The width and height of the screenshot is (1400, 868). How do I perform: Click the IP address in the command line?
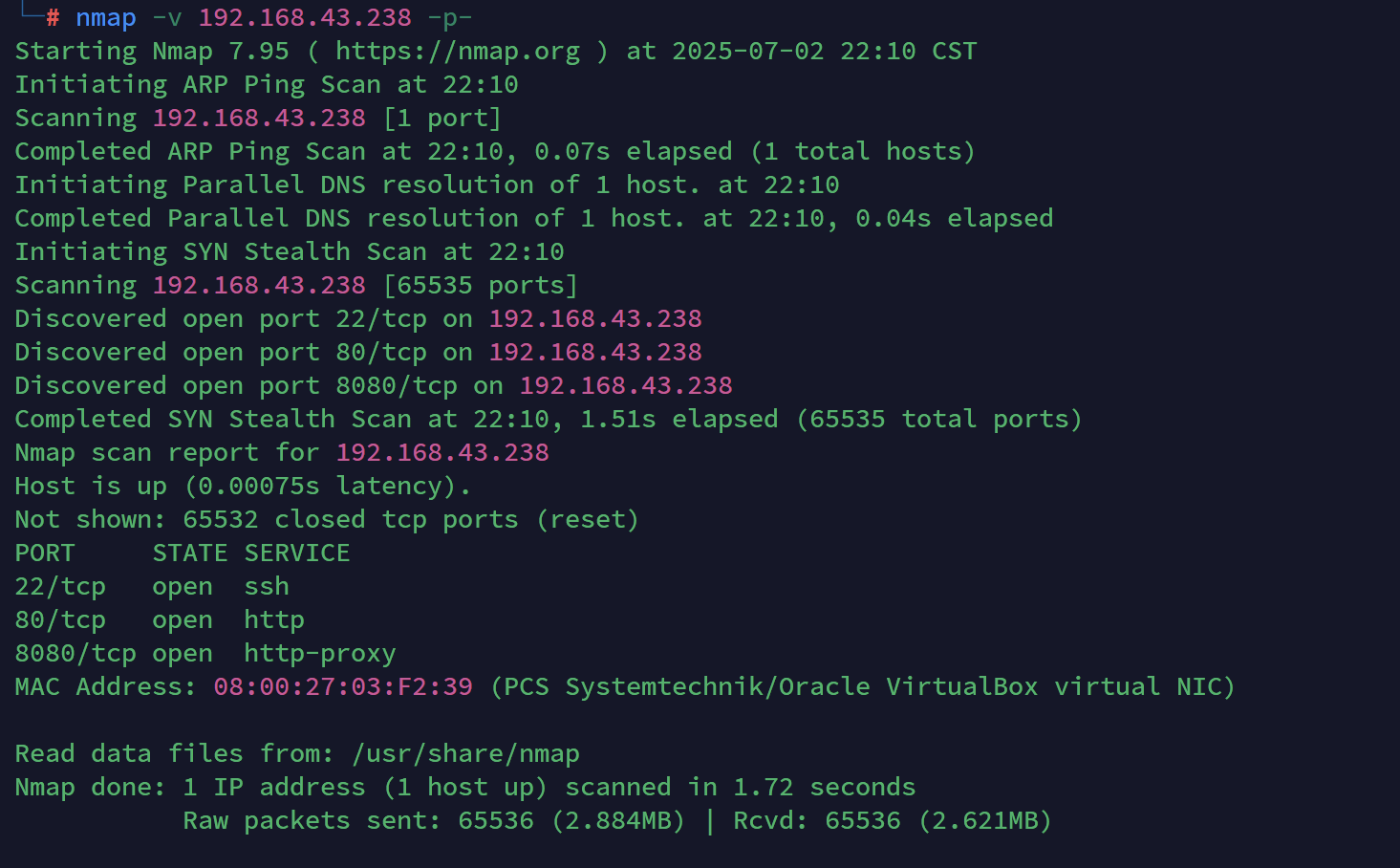pos(305,18)
